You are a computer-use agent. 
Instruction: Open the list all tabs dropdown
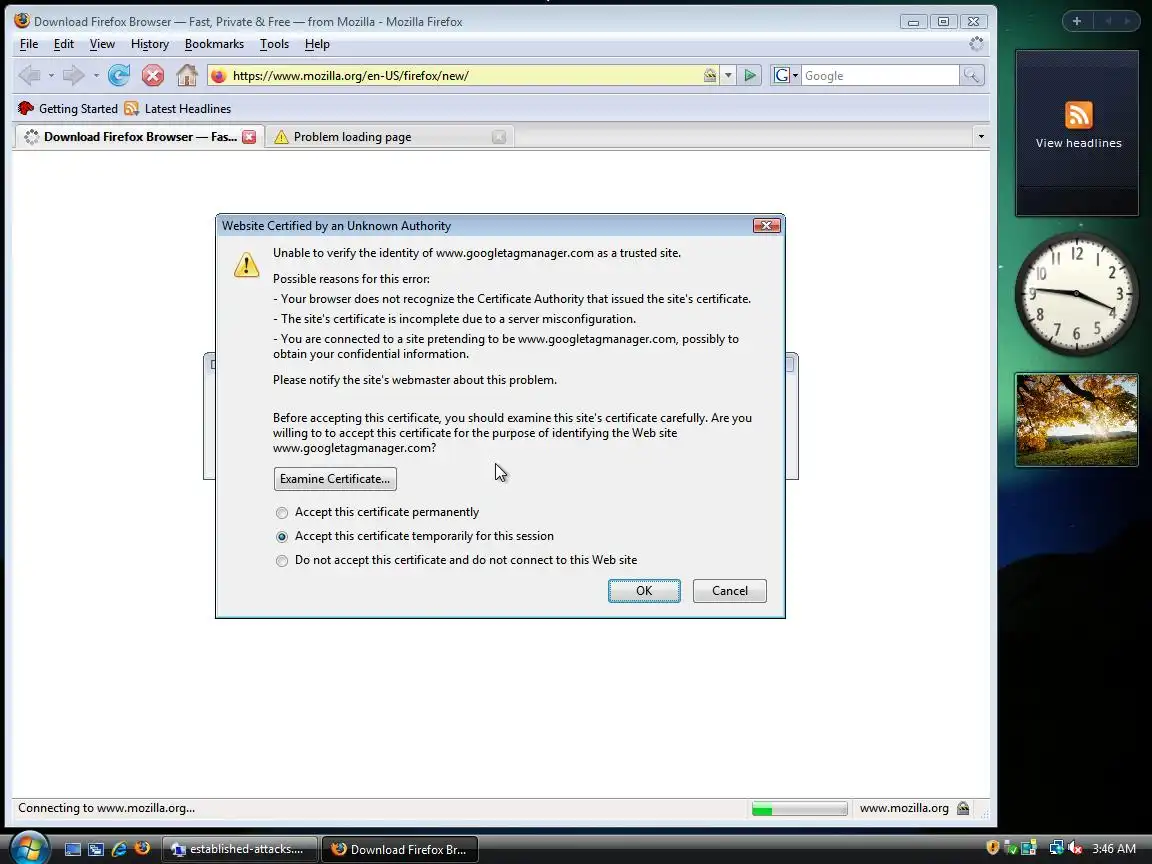(981, 137)
